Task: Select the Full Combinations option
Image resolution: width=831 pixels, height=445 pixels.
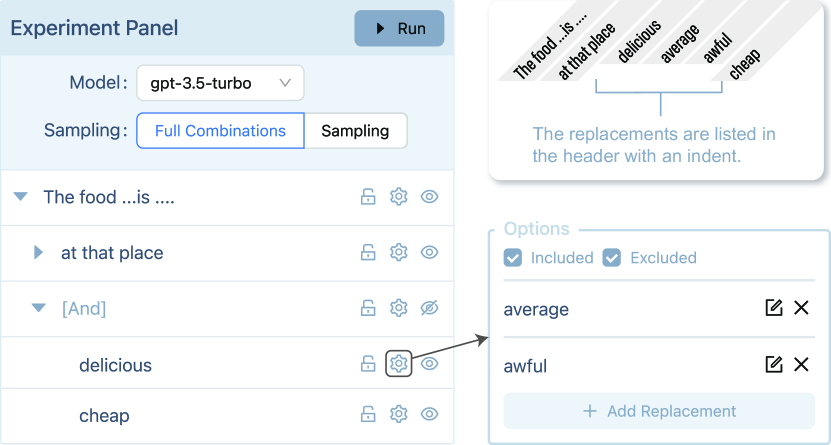Action: point(220,131)
